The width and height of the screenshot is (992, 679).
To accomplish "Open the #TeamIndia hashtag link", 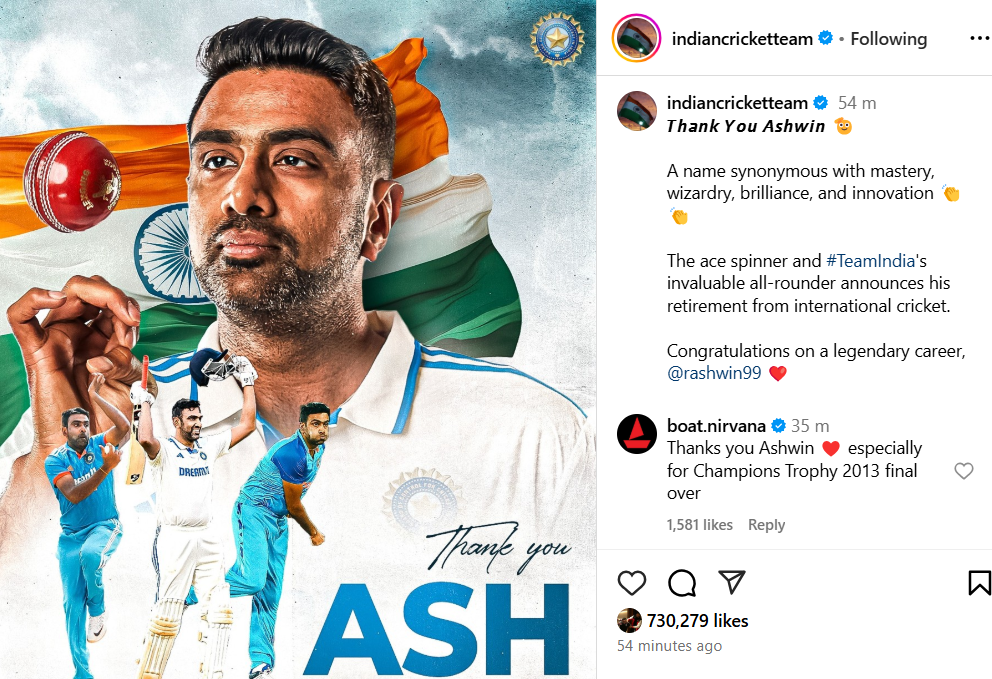I will coord(871,261).
